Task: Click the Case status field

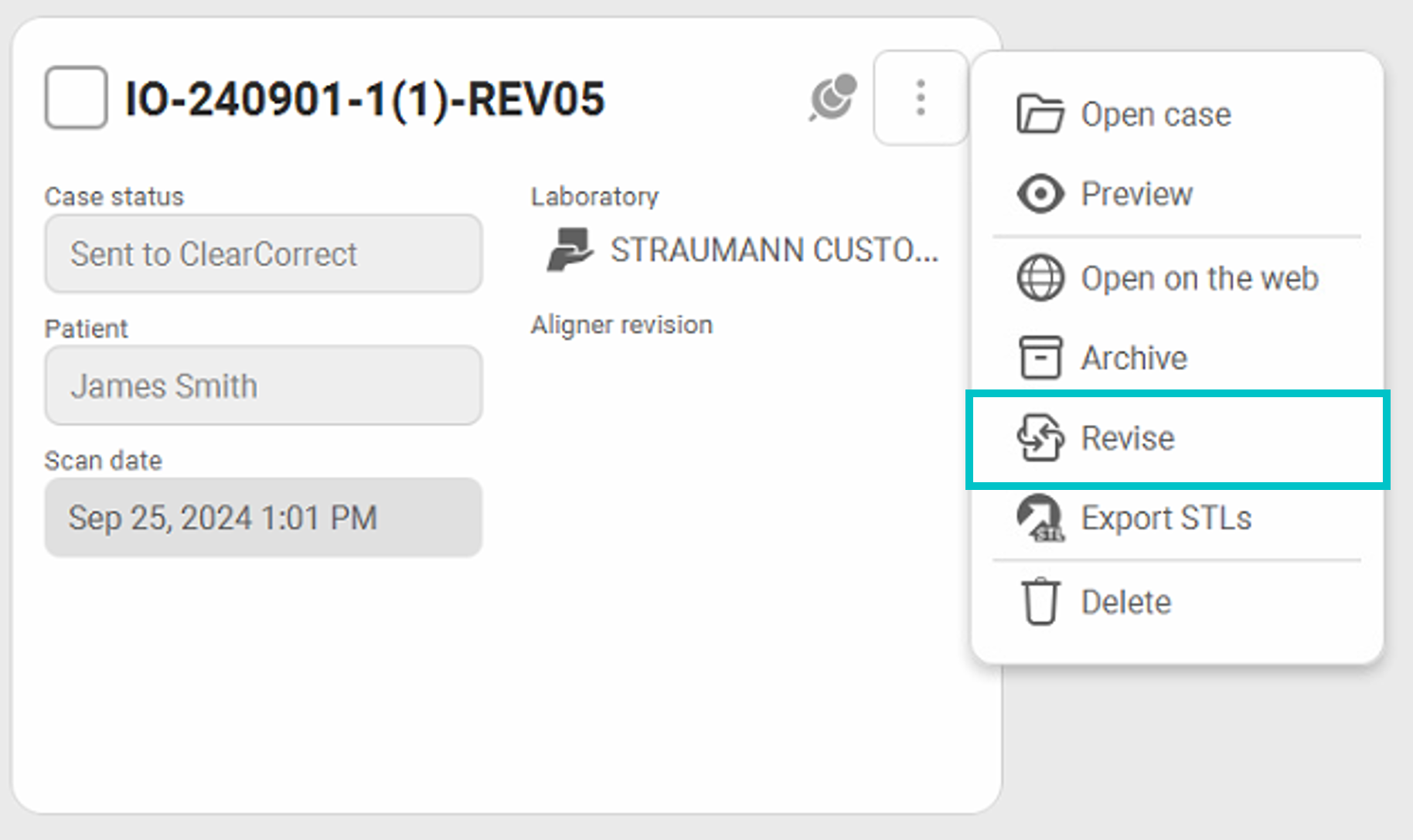Action: [x=263, y=254]
